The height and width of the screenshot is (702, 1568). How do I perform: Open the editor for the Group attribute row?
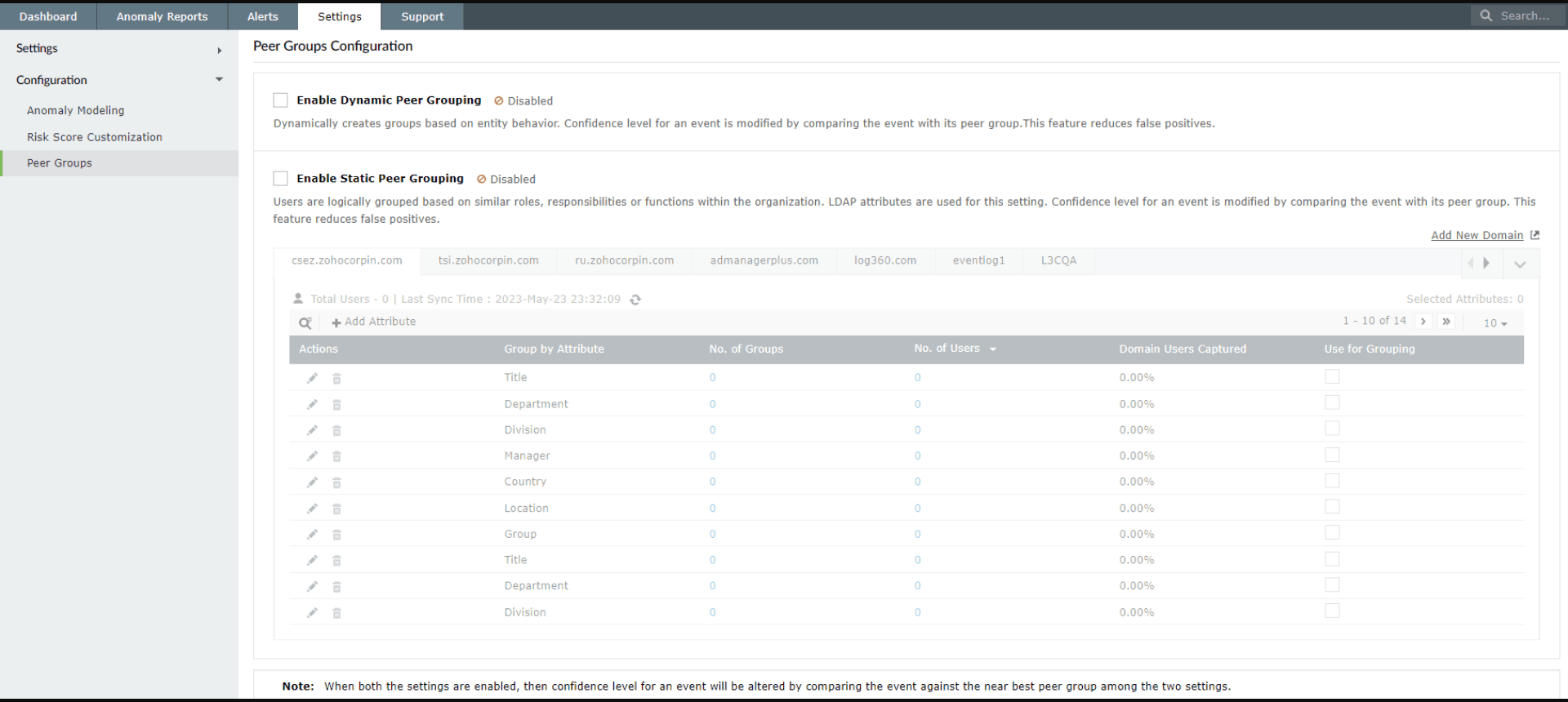point(312,535)
